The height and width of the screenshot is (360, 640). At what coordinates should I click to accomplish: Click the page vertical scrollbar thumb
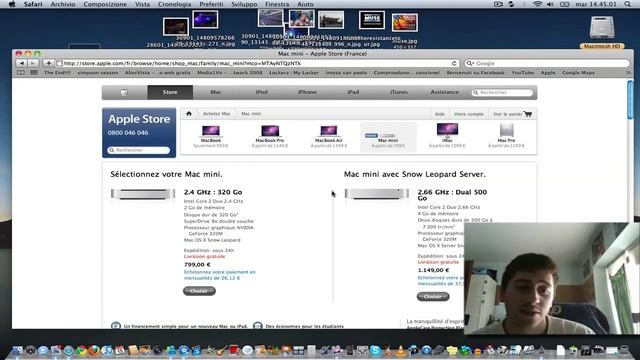click(630, 100)
